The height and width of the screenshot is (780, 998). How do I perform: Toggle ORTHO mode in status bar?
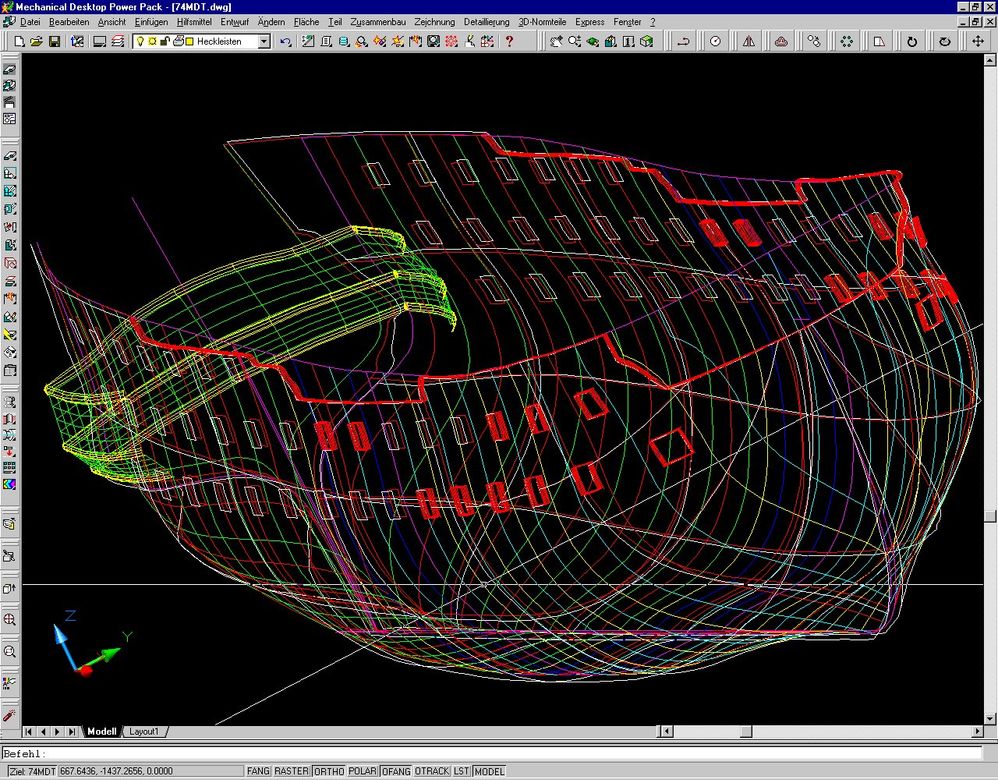(329, 771)
